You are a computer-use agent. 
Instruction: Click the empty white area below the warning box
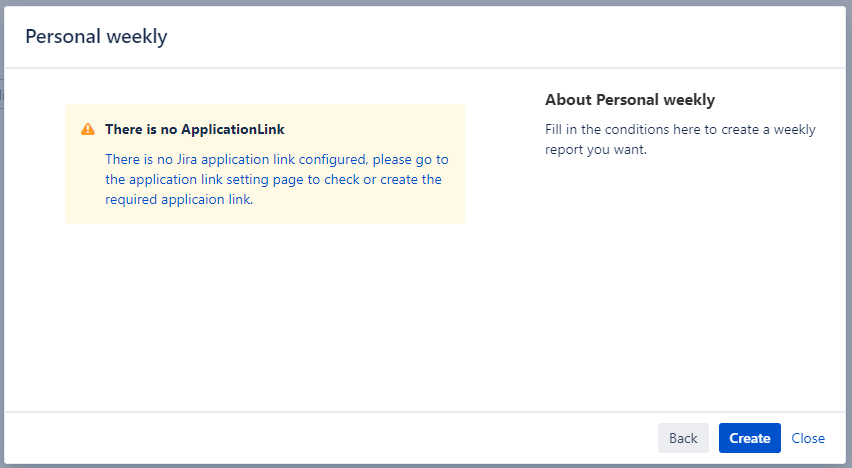tap(265, 310)
